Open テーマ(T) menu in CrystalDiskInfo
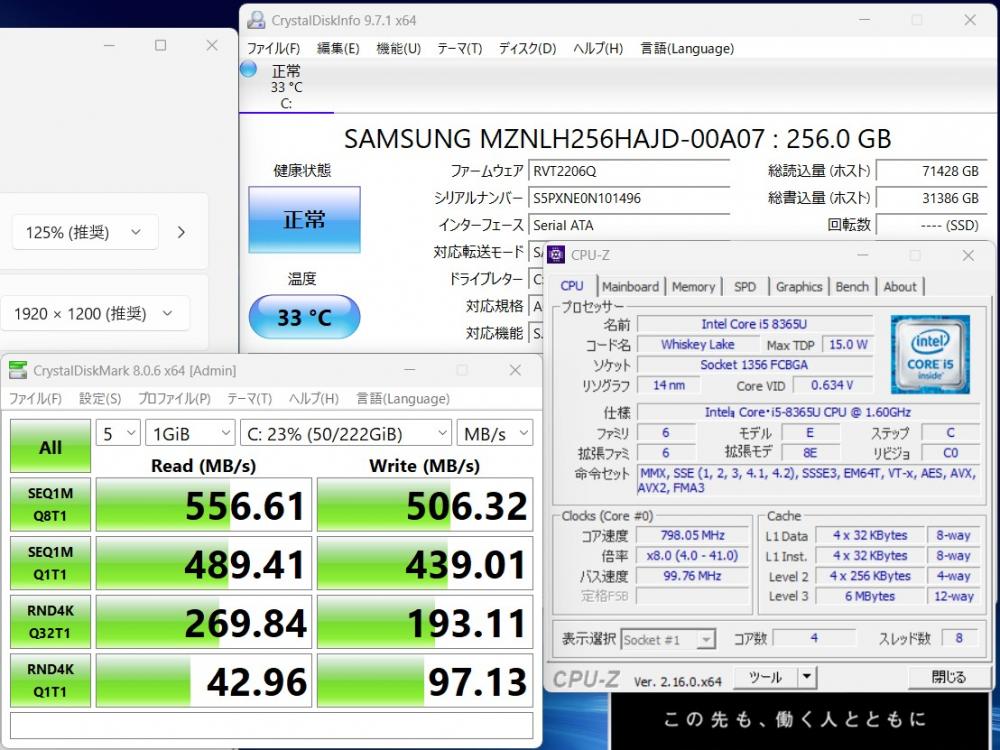 coord(459,48)
